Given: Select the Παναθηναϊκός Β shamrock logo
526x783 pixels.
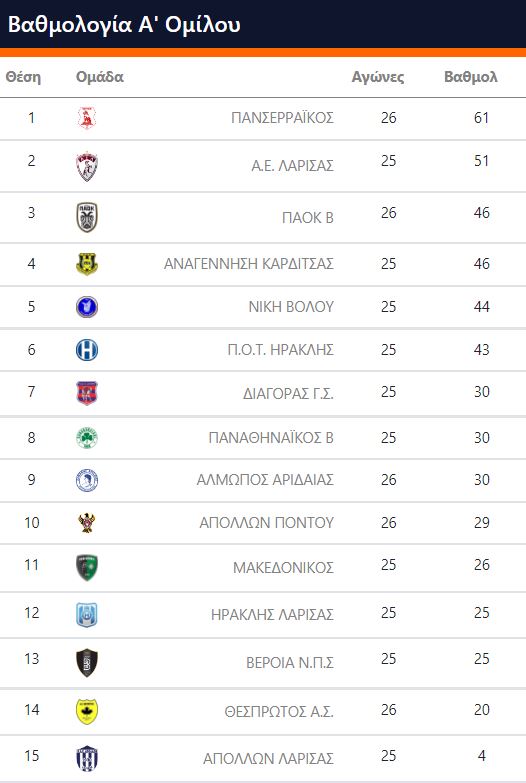Looking at the screenshot, I should (86, 438).
